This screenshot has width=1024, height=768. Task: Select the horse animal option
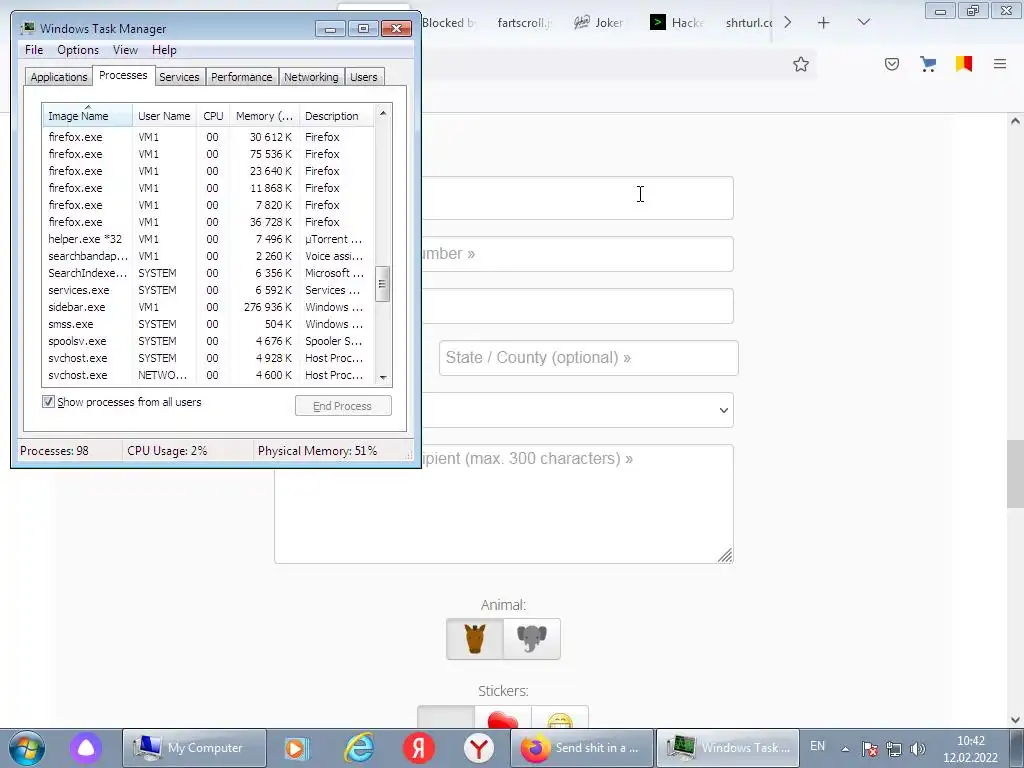tap(475, 639)
